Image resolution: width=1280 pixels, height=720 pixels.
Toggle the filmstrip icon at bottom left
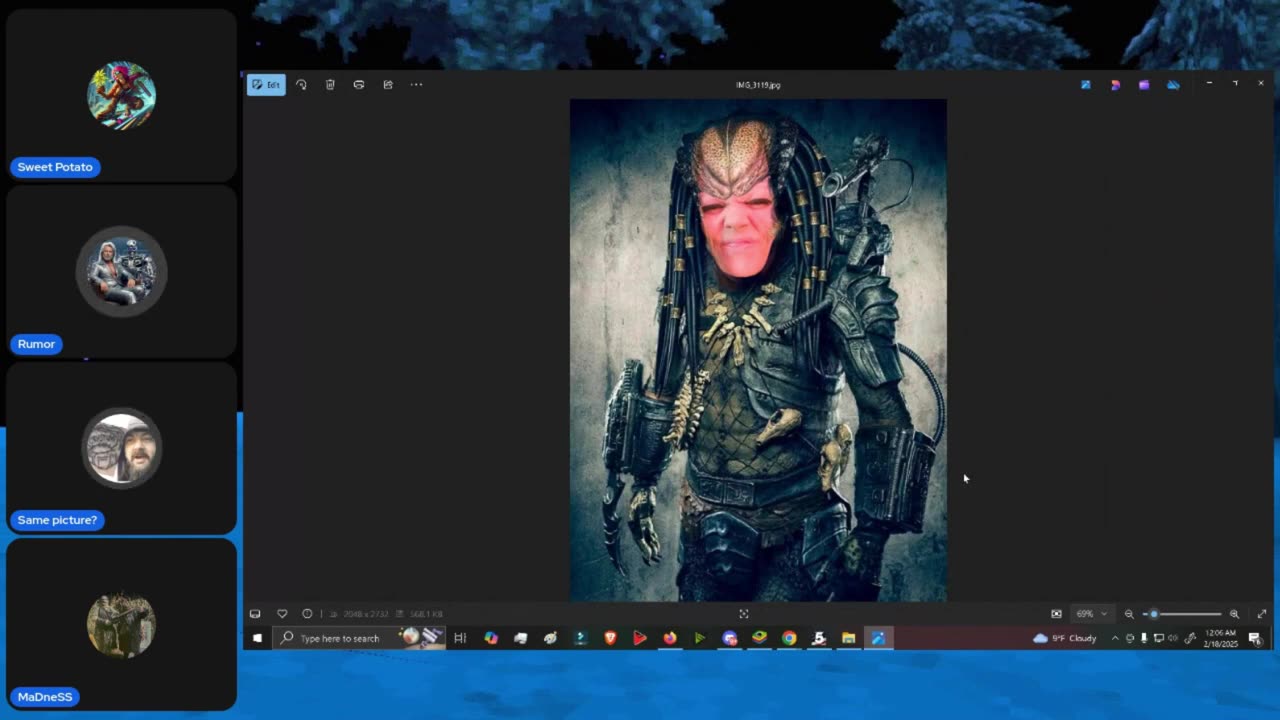pos(255,614)
